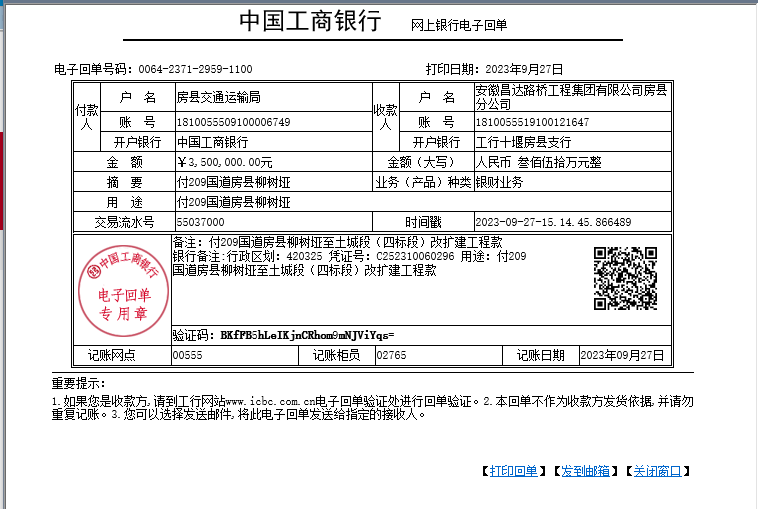Click the transaction serial number 55037000

point(200,222)
